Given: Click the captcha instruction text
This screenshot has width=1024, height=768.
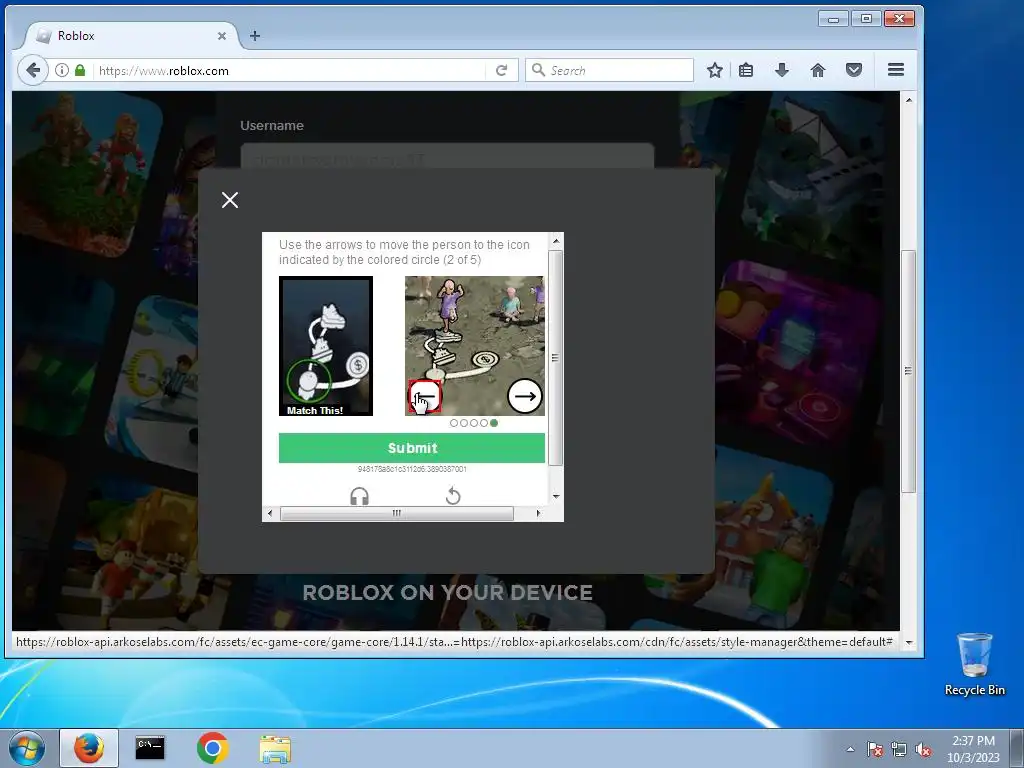Looking at the screenshot, I should 404,252.
